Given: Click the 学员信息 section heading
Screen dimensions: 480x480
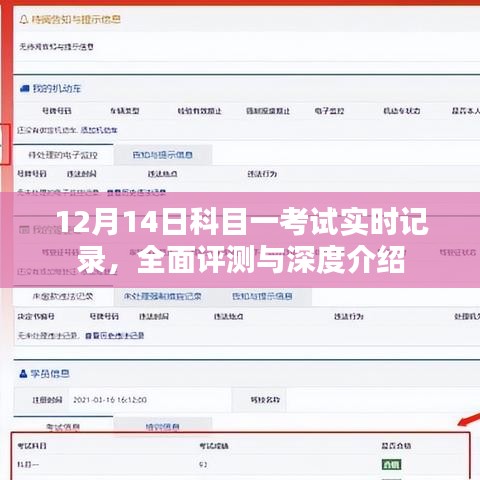Looking at the screenshot, I should (x=50, y=374).
